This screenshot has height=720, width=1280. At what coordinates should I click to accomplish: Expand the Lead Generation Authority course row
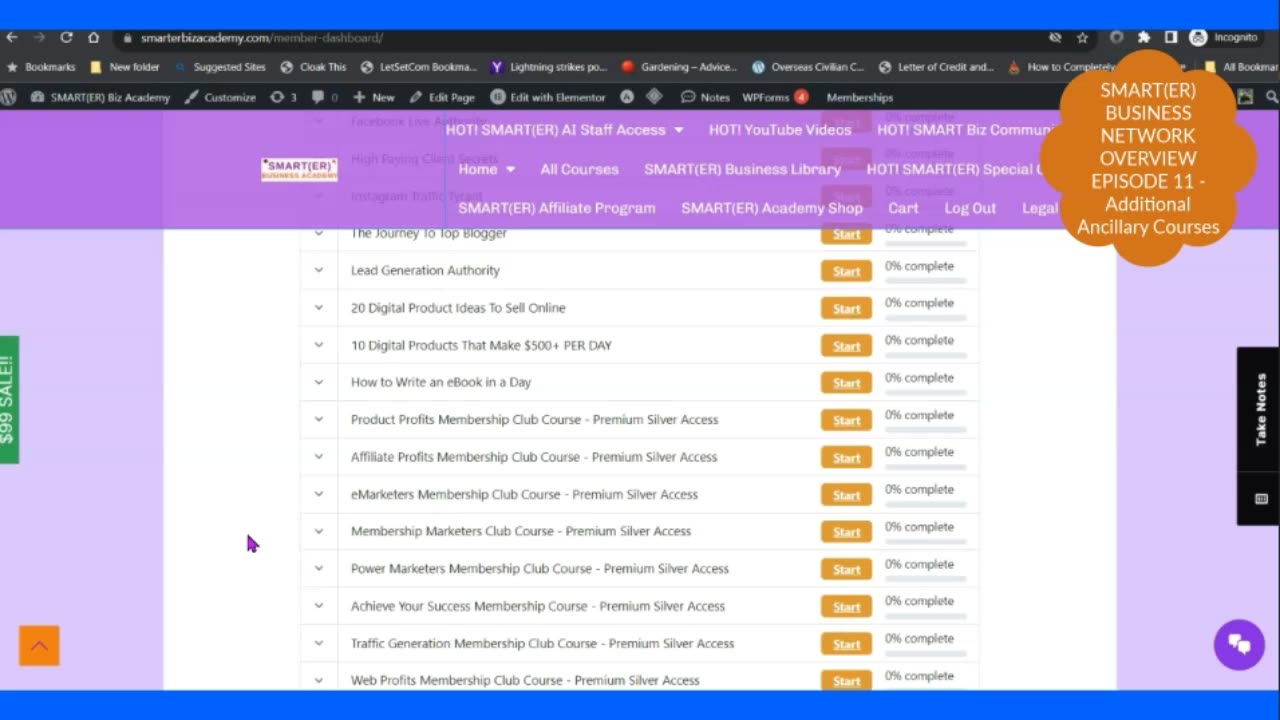(x=319, y=270)
